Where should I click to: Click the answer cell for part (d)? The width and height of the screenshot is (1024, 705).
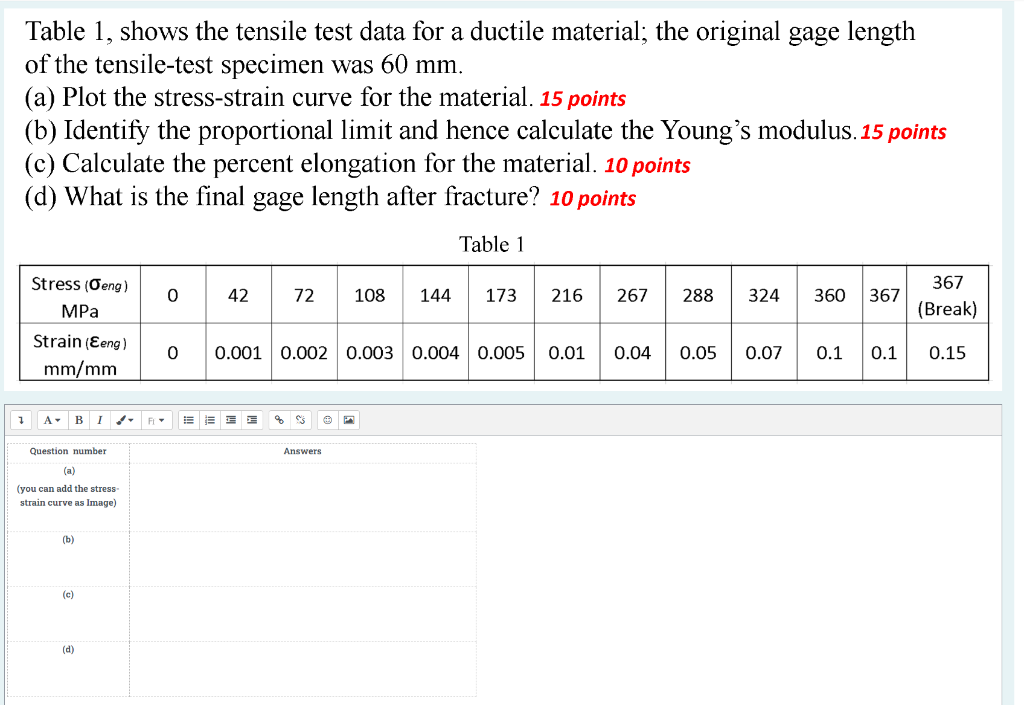303,669
